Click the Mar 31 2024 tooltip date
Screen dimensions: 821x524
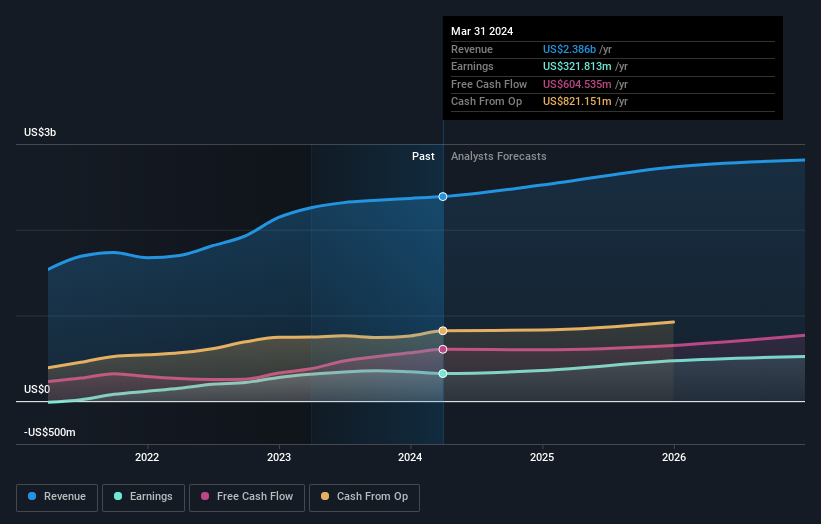[482, 31]
